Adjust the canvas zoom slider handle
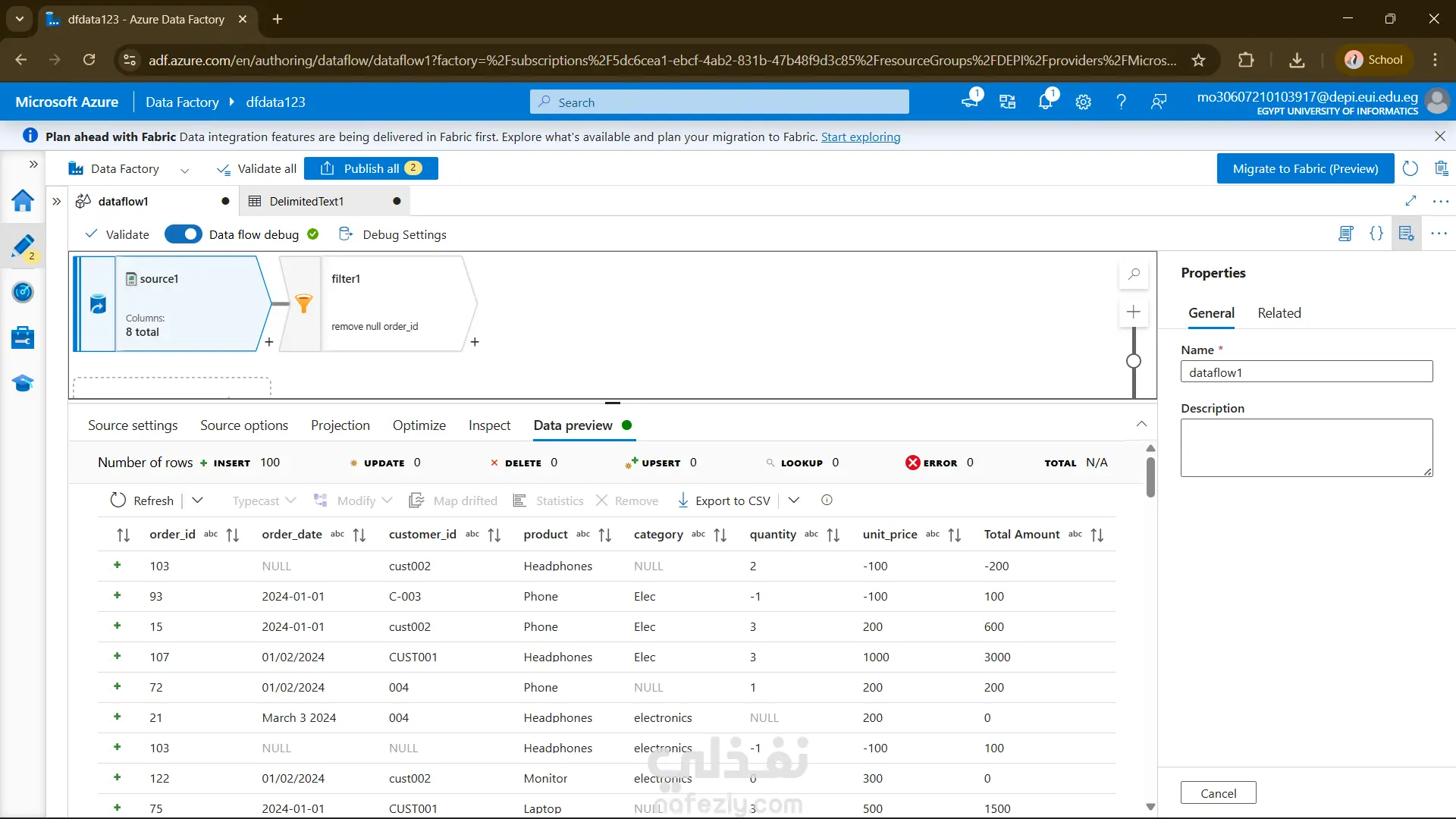Viewport: 1456px width, 819px height. pyautogui.click(x=1134, y=361)
